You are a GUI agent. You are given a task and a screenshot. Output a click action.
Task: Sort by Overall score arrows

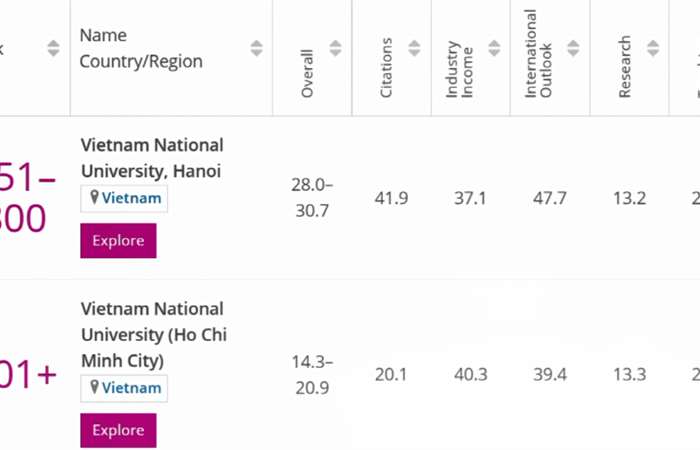(x=335, y=48)
